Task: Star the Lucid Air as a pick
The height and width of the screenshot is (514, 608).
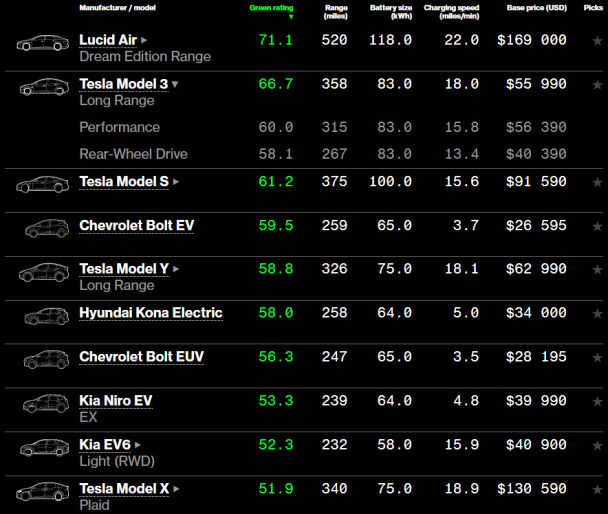Action: click(597, 41)
